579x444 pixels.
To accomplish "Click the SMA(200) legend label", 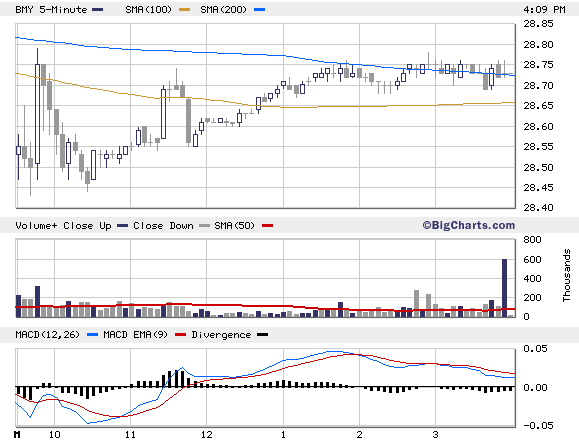I will pos(223,10).
